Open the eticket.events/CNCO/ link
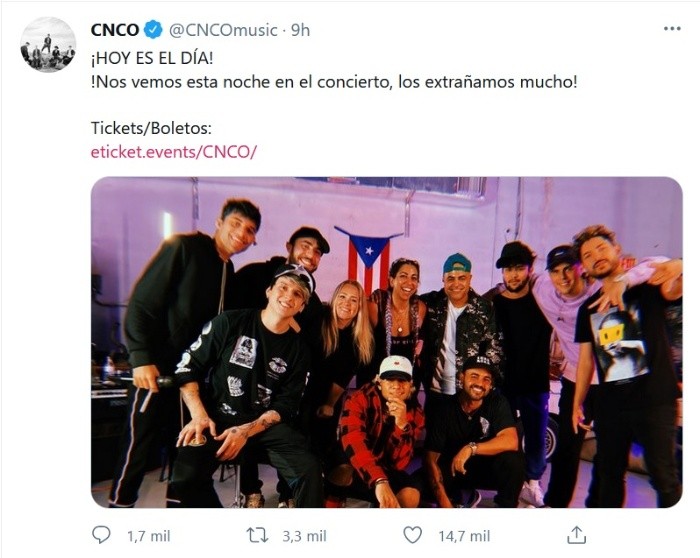700x558 pixels. 173,151
